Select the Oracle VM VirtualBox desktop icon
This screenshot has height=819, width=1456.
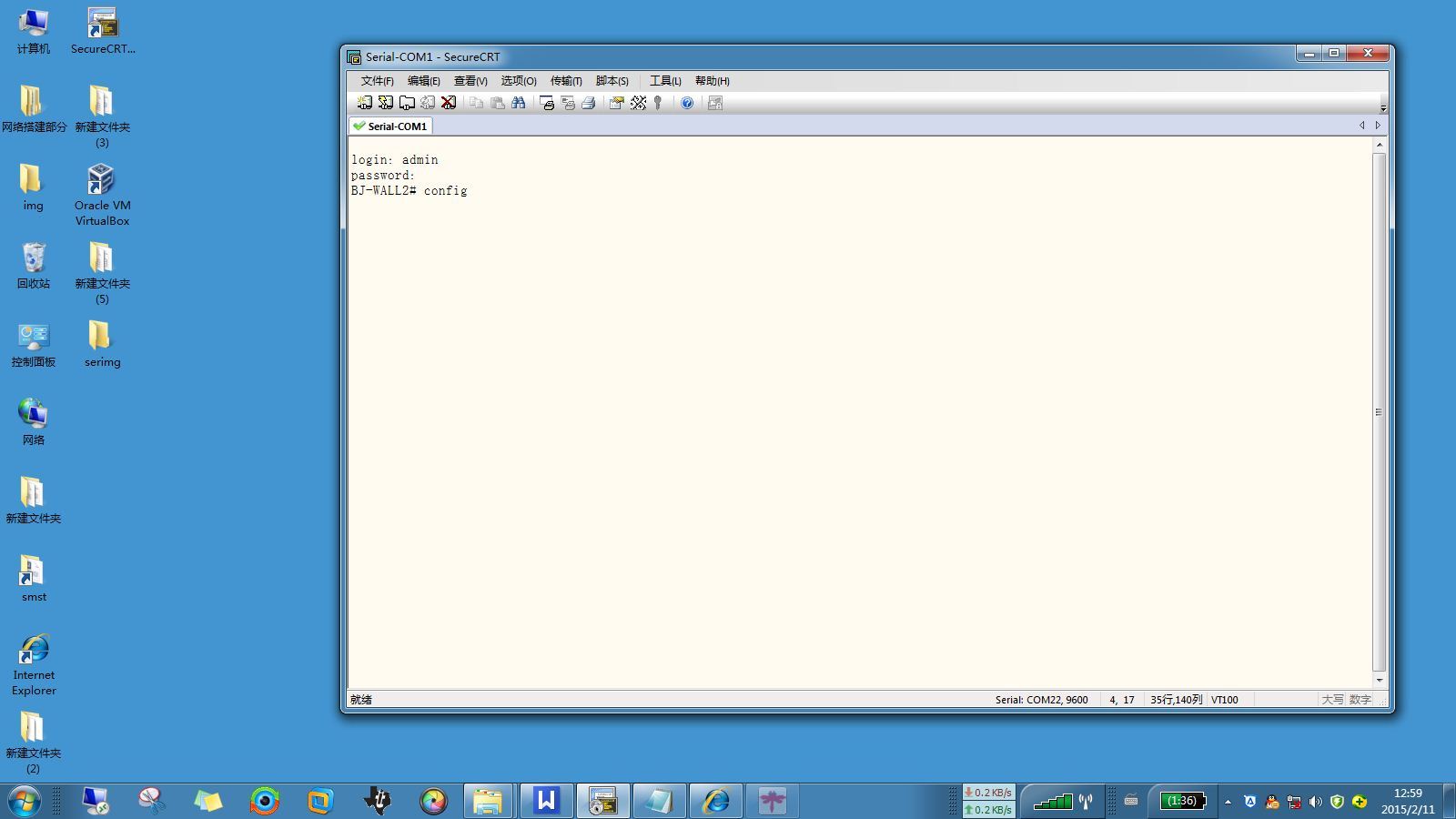pos(102,195)
